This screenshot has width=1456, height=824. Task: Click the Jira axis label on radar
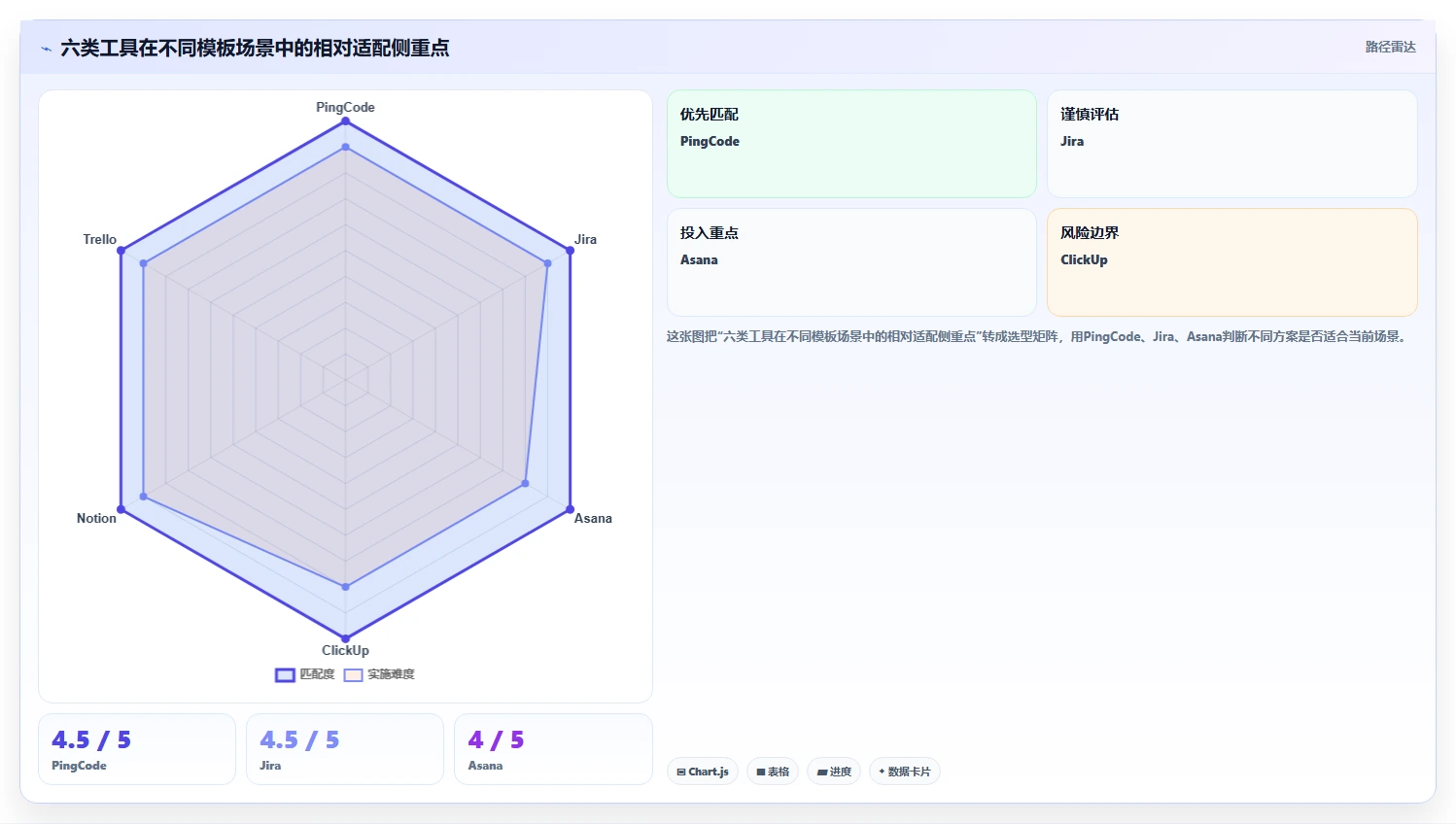tap(585, 239)
